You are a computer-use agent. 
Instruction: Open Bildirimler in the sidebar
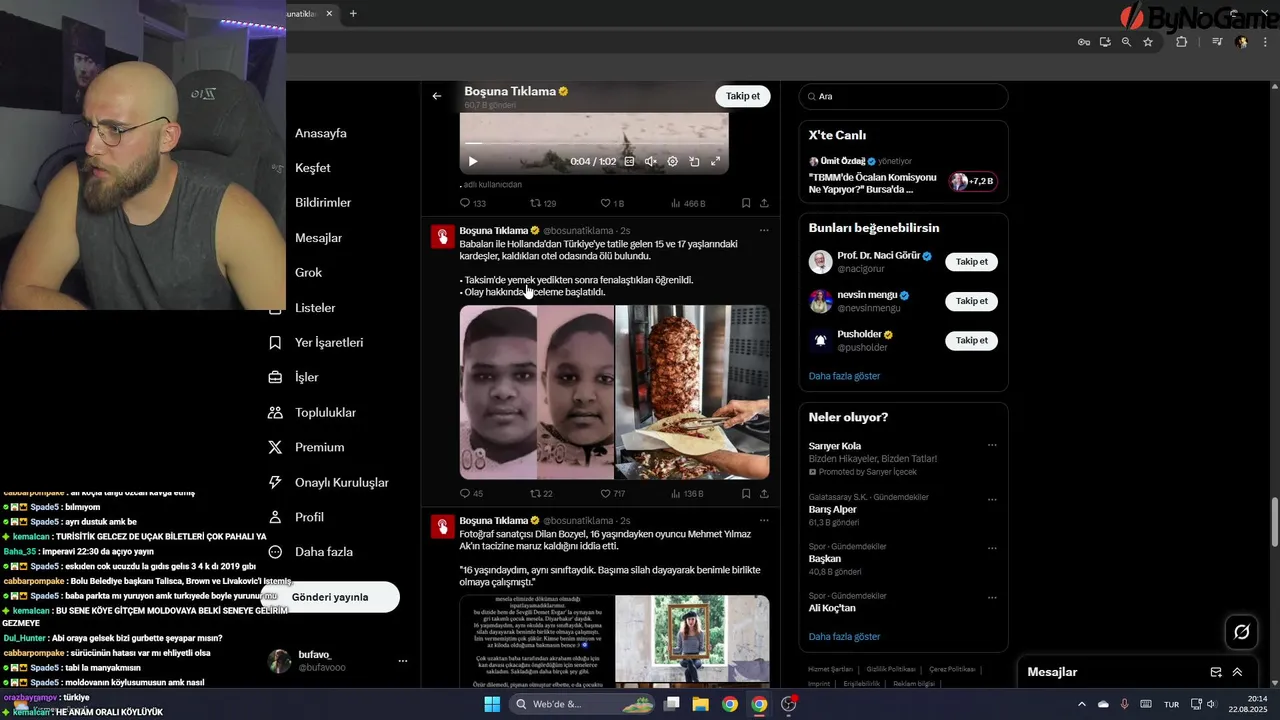[323, 203]
